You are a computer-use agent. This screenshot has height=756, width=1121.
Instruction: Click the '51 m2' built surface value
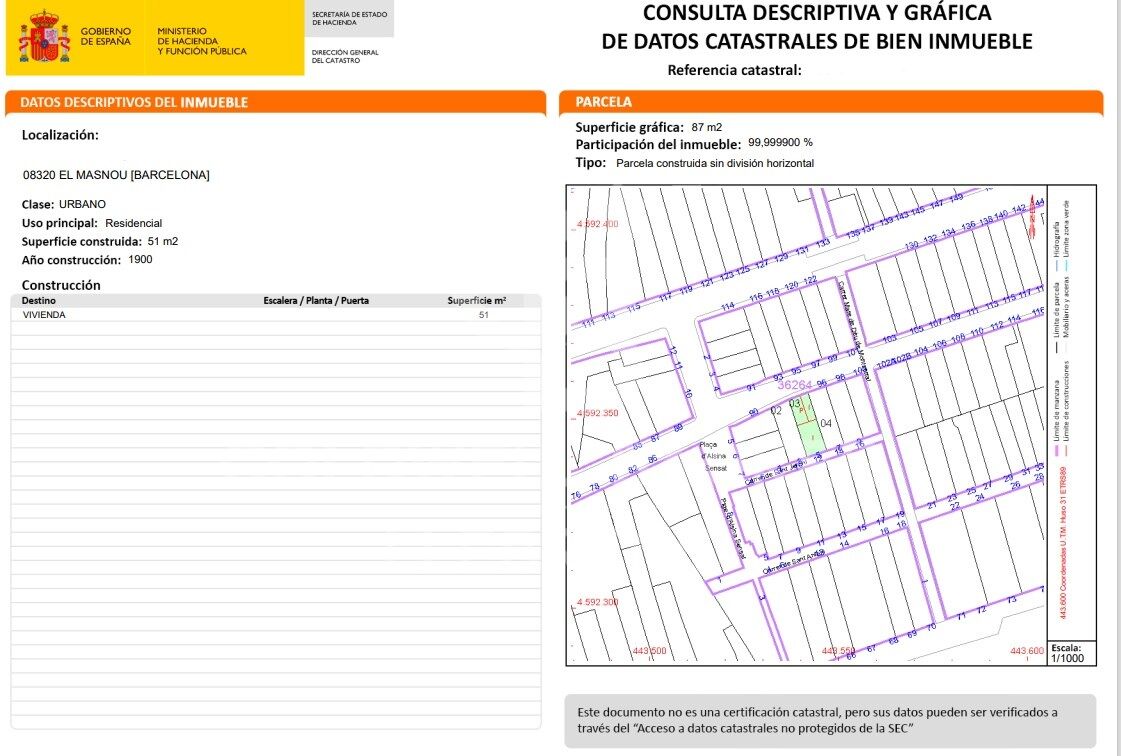click(x=163, y=241)
